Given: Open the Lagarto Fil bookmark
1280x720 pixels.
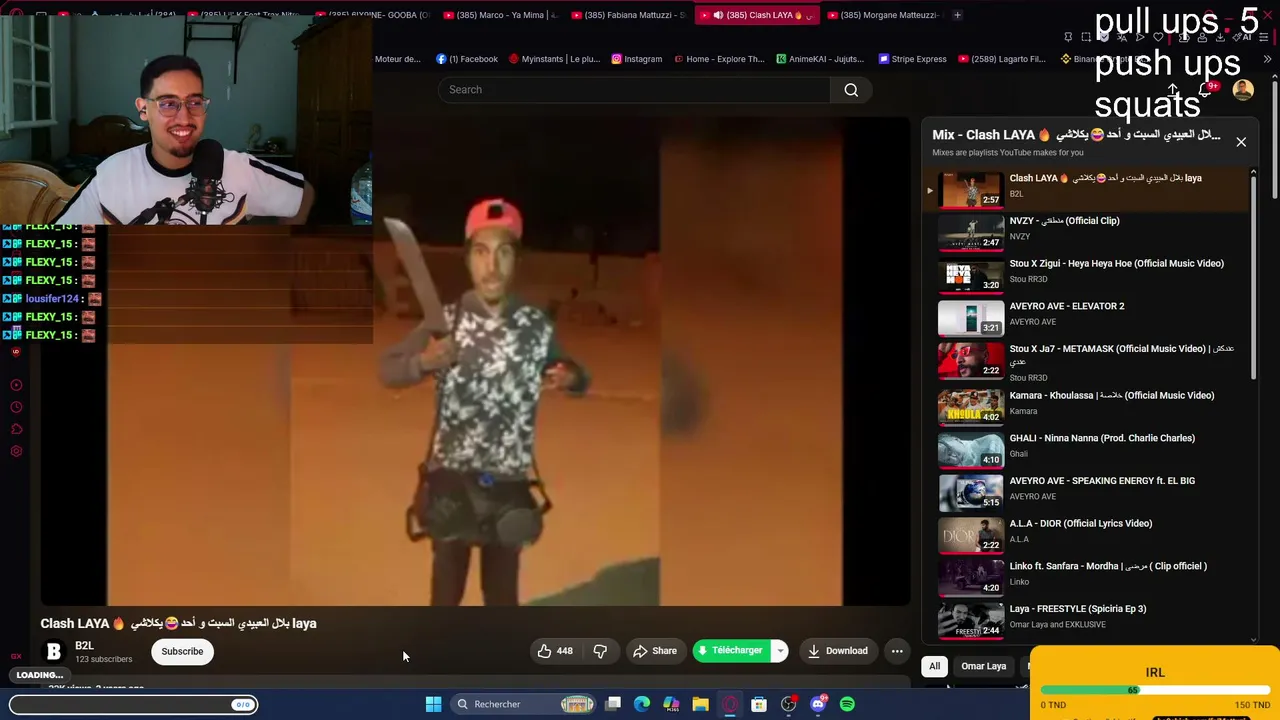Looking at the screenshot, I should pos(1001,59).
